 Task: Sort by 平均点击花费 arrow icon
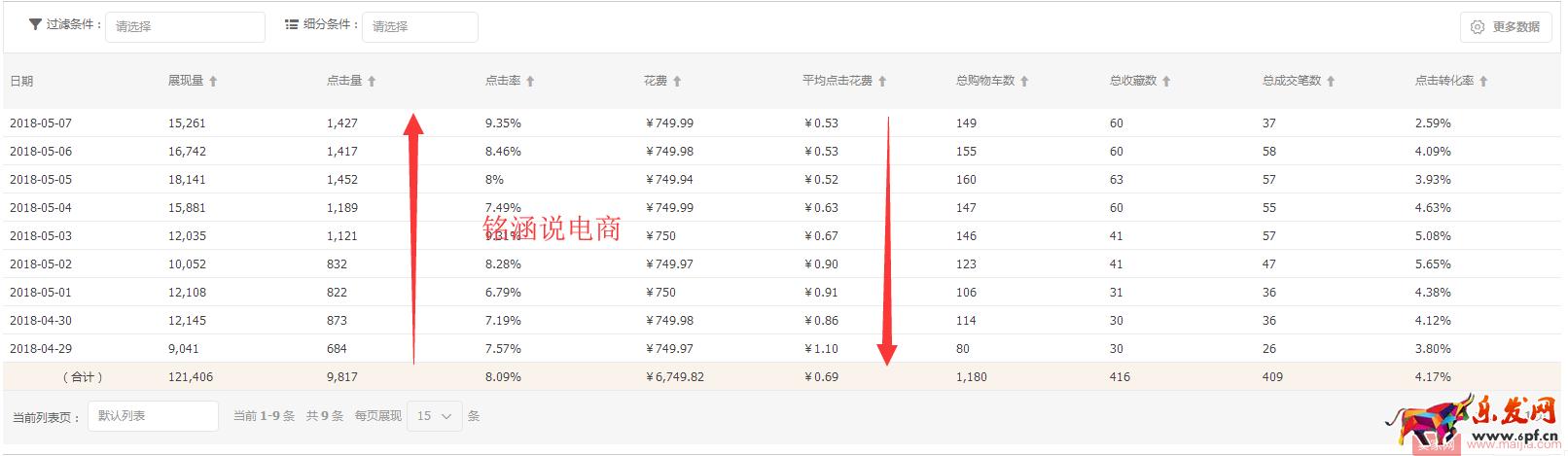882,82
